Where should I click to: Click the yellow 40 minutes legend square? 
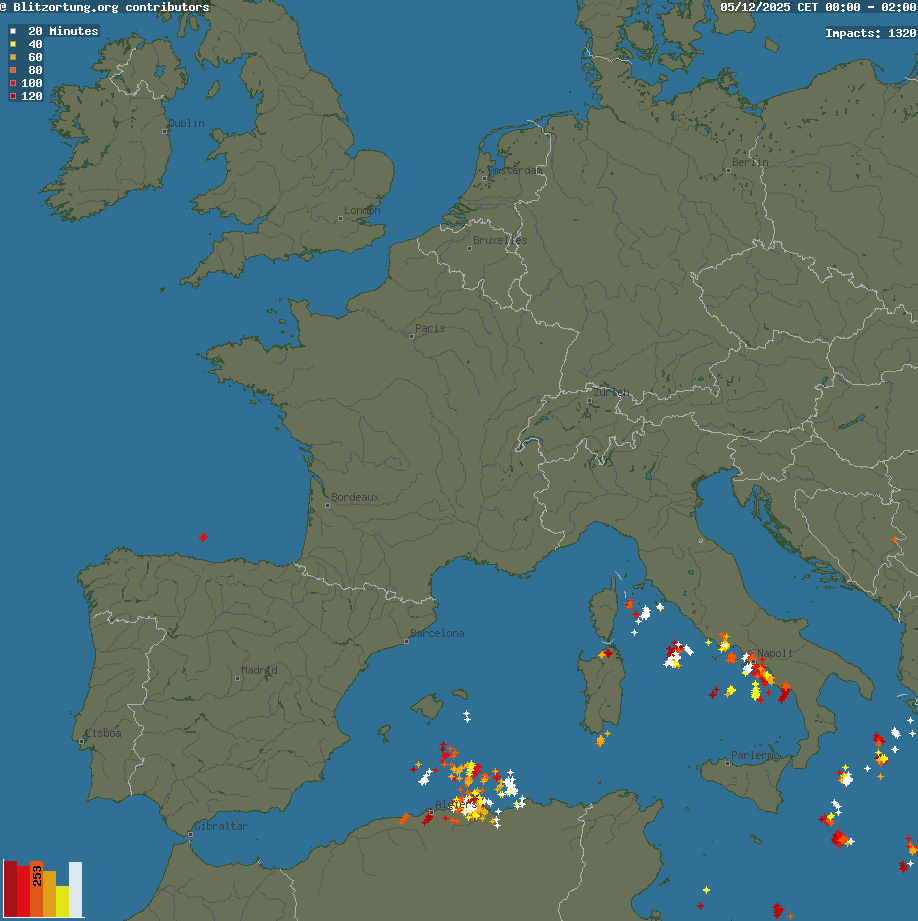13,44
